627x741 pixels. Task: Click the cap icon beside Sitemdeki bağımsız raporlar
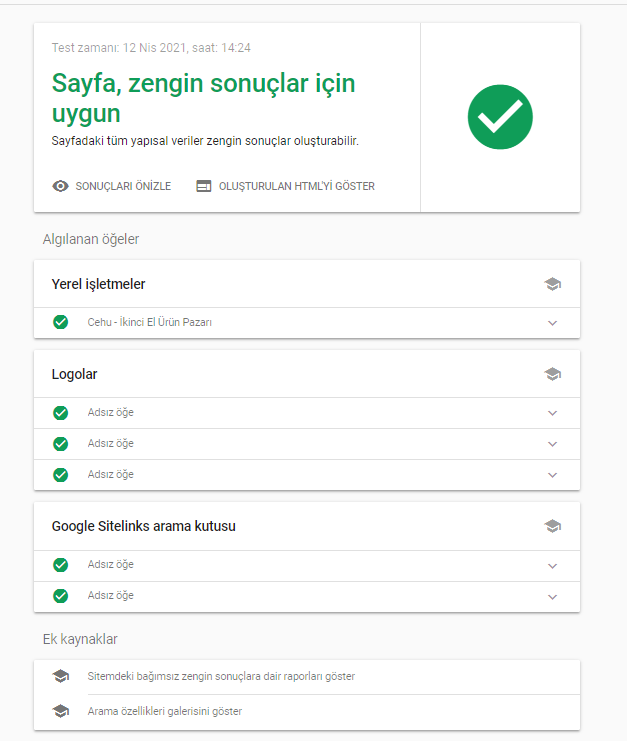point(60,676)
